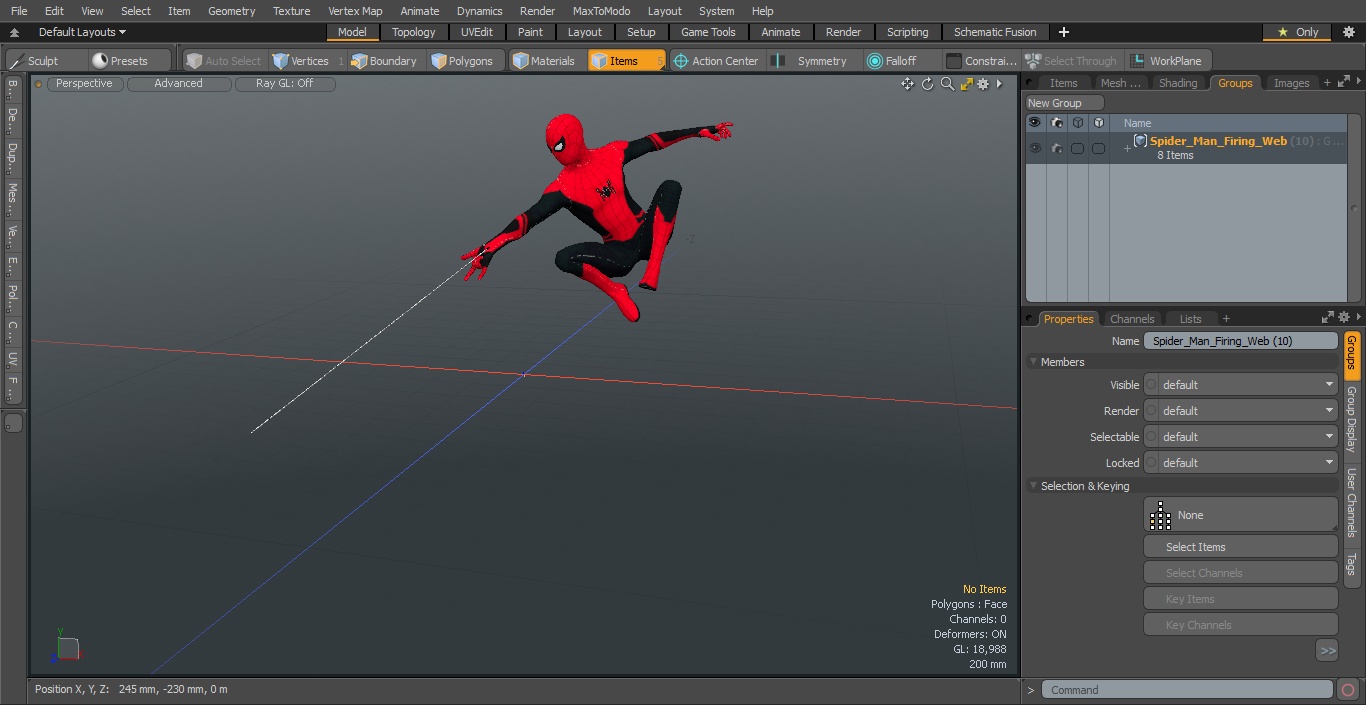Open the Presets browser
The width and height of the screenshot is (1366, 705).
pos(120,61)
